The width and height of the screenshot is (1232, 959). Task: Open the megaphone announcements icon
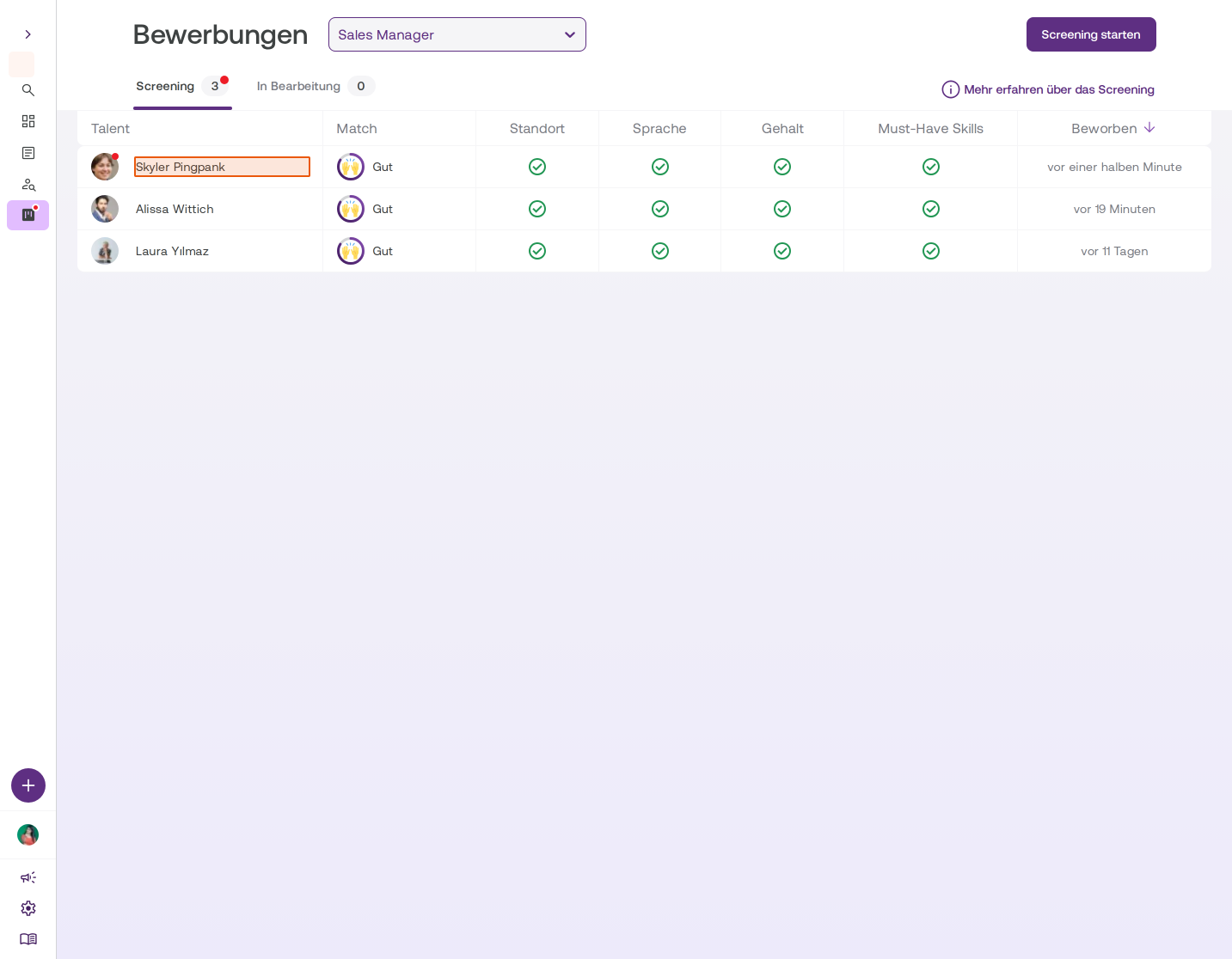click(28, 877)
